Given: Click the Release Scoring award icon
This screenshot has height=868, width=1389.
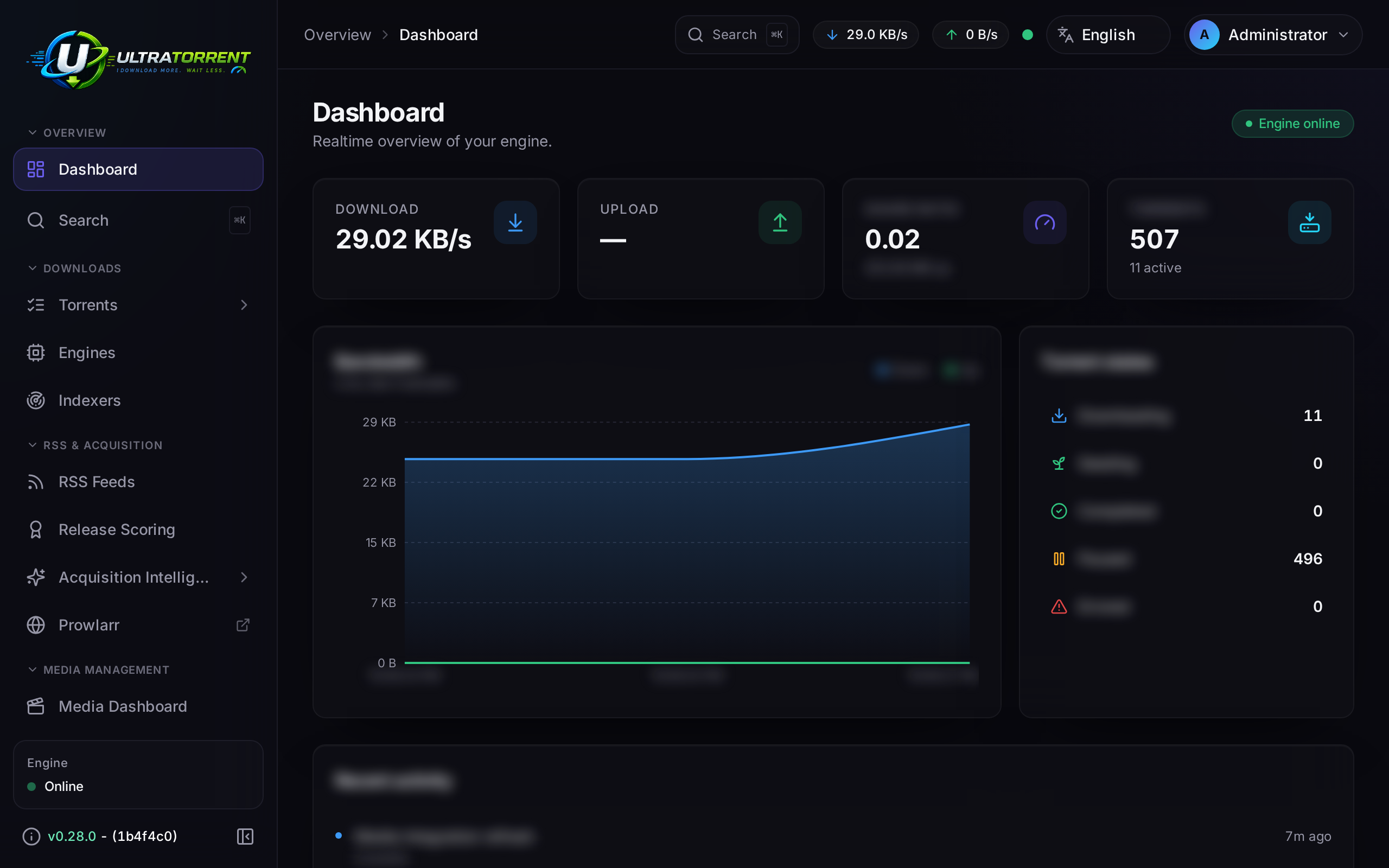Looking at the screenshot, I should tap(36, 529).
